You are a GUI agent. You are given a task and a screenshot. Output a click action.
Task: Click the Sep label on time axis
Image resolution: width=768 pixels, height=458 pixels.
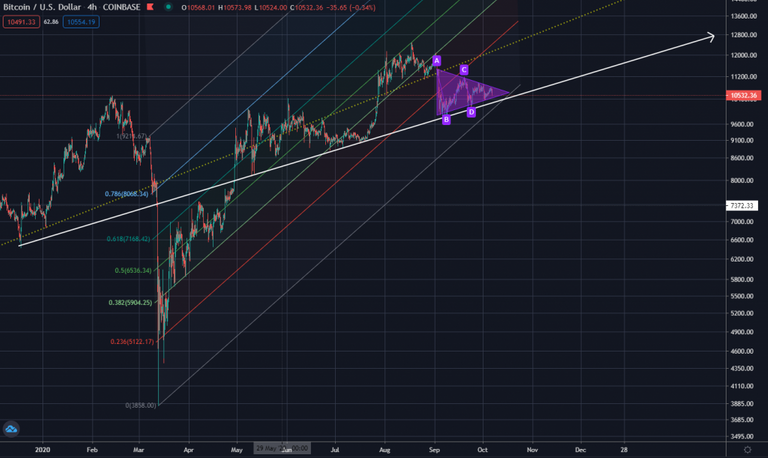434,450
